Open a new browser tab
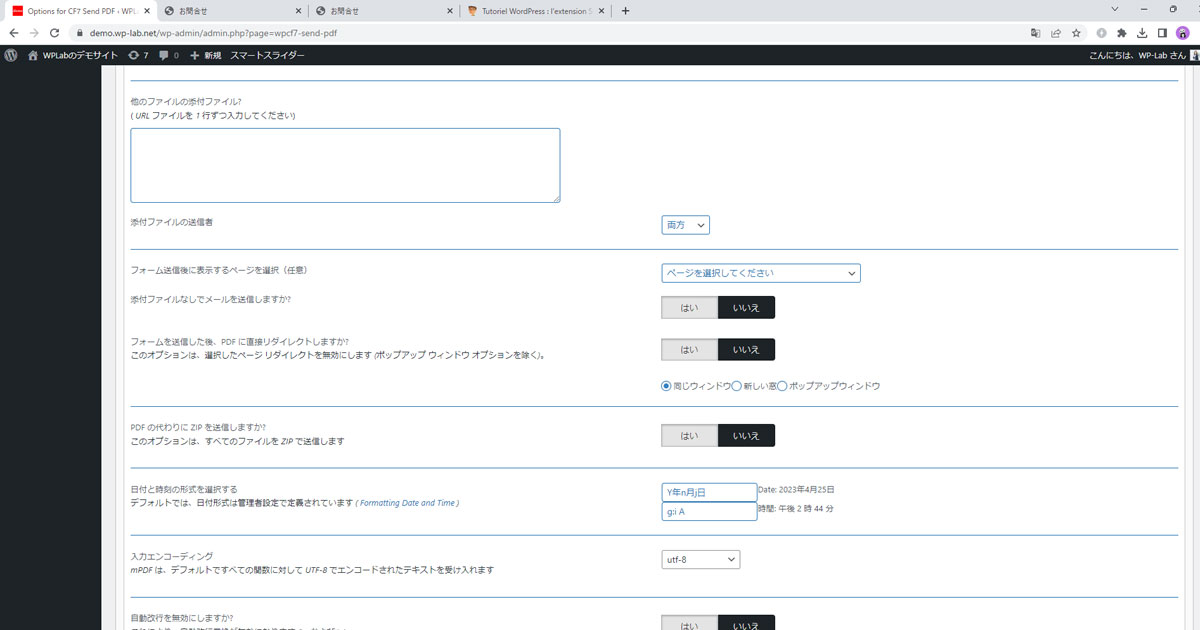Screen dimensions: 1200x630 click(x=626, y=11)
